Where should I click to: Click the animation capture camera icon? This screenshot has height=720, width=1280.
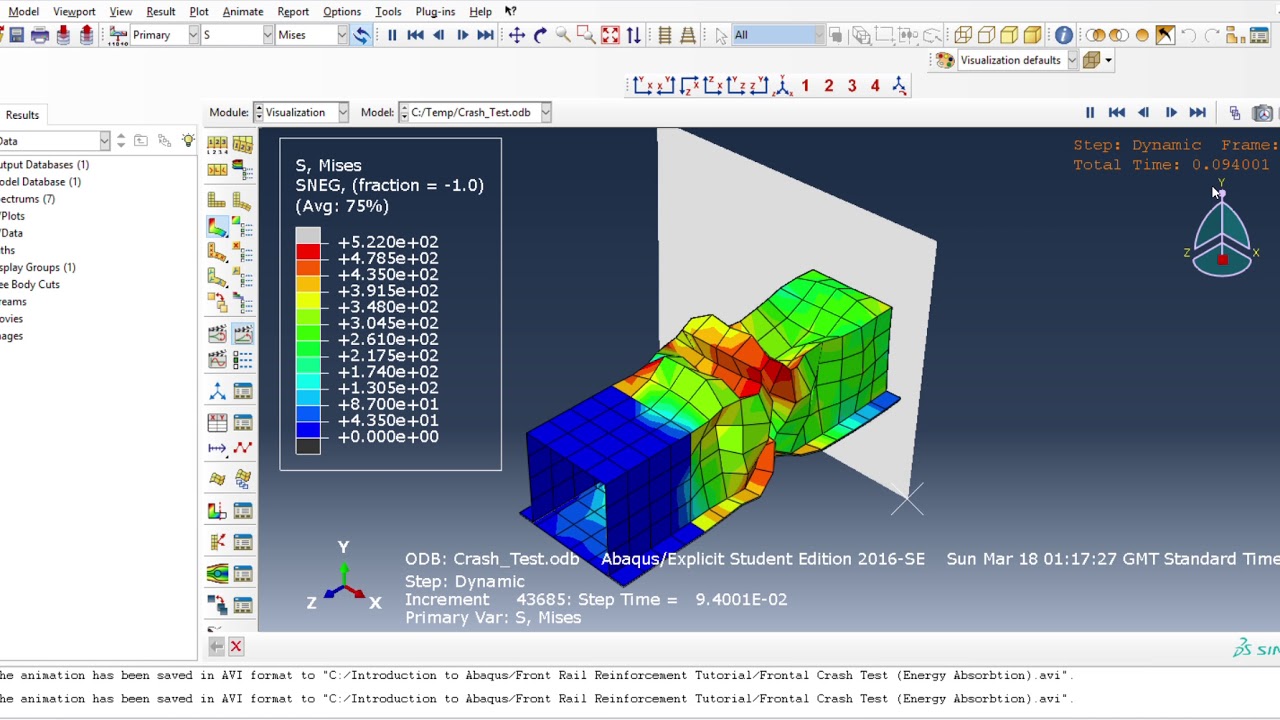click(1263, 113)
